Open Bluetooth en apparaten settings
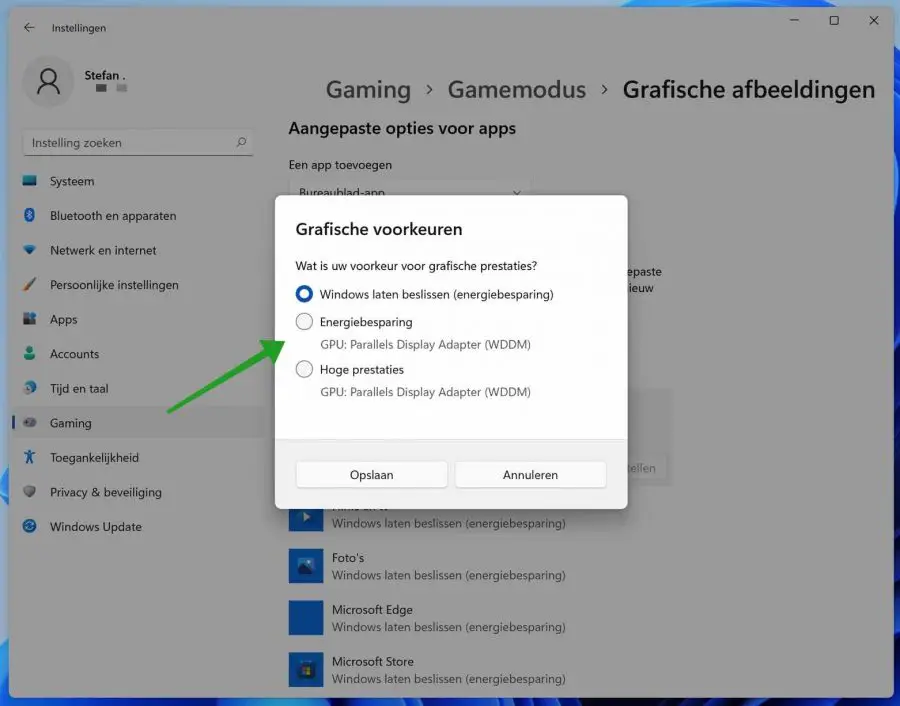900x706 pixels. tap(138, 215)
